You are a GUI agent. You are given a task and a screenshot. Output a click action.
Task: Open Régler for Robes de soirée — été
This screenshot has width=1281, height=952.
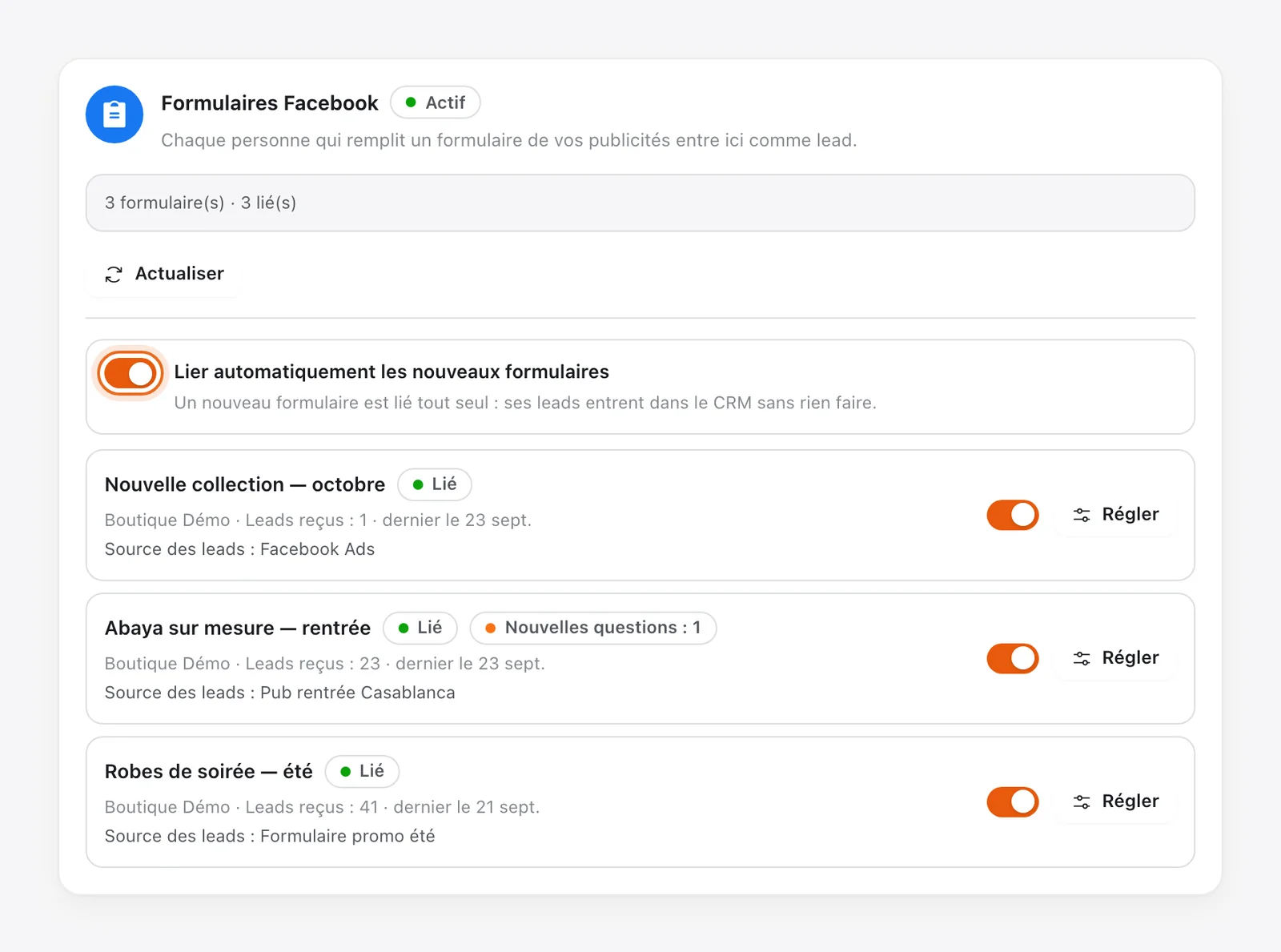pyautogui.click(x=1115, y=801)
